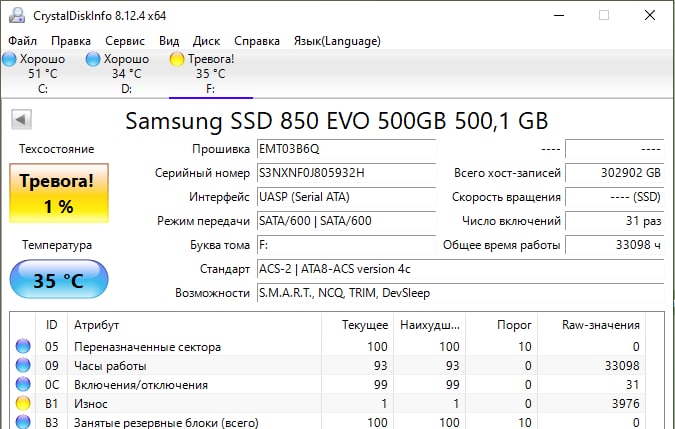Select the Включения/отключения row

click(x=327, y=384)
